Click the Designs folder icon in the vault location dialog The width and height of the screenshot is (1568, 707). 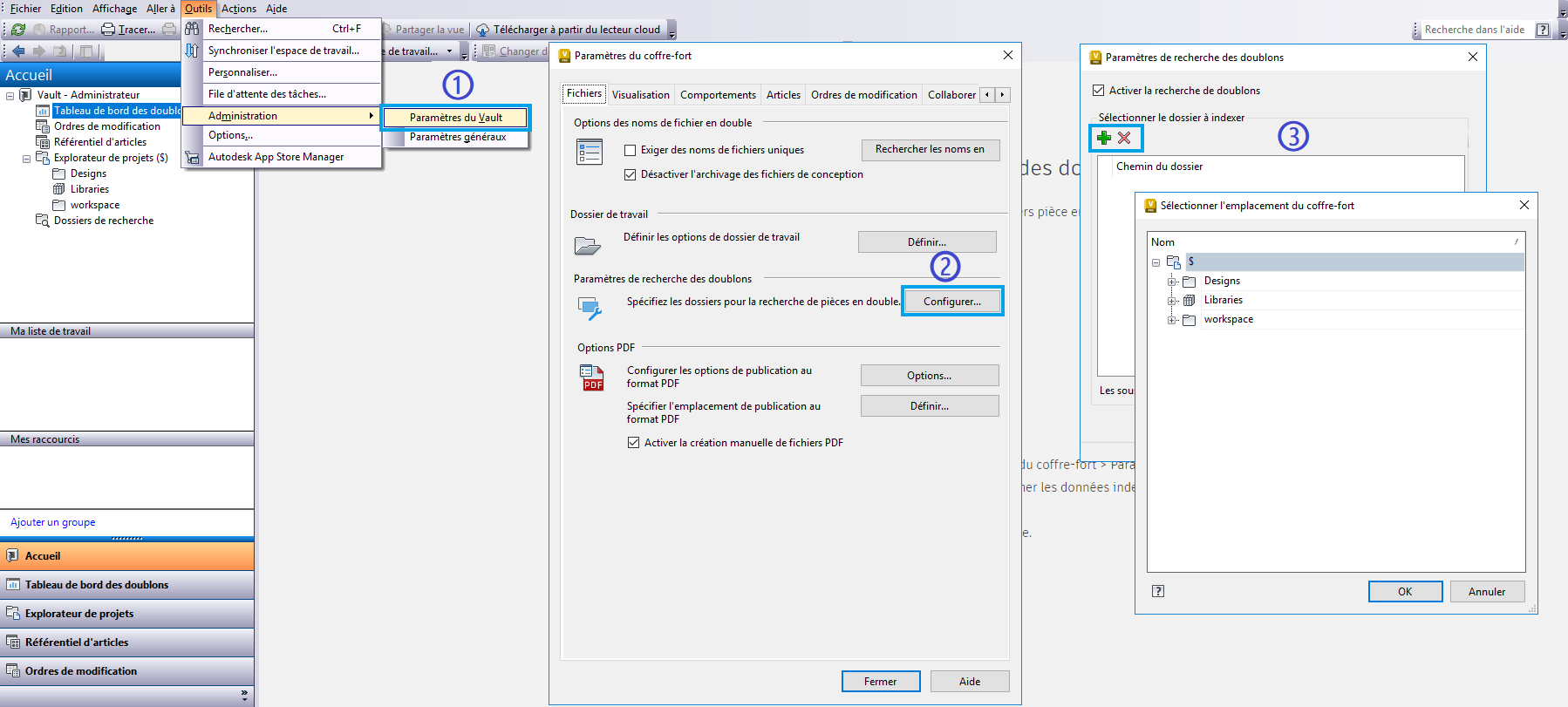point(1189,281)
